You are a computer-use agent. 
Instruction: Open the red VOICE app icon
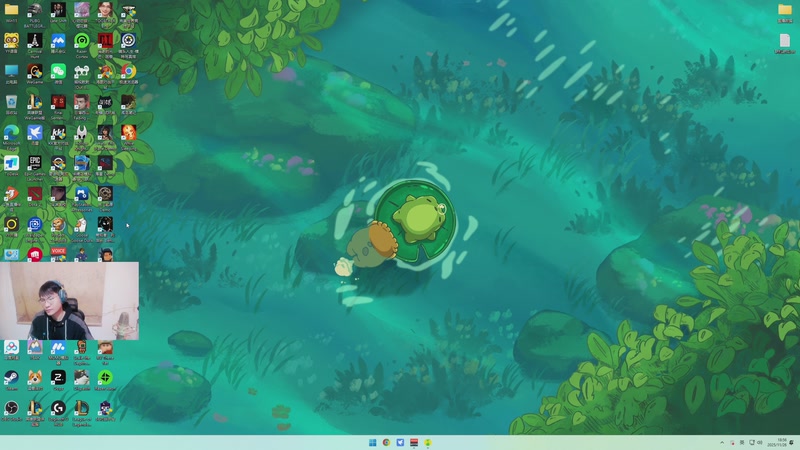58,254
